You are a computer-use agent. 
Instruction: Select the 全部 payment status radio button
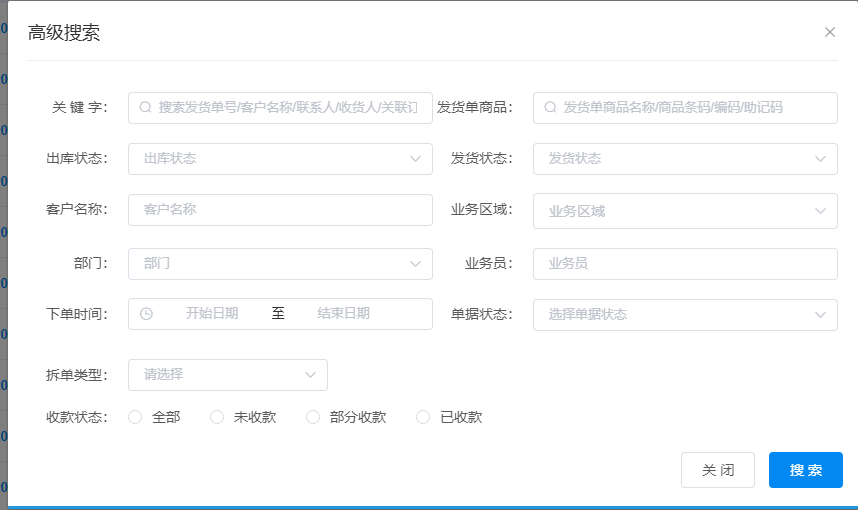(135, 417)
